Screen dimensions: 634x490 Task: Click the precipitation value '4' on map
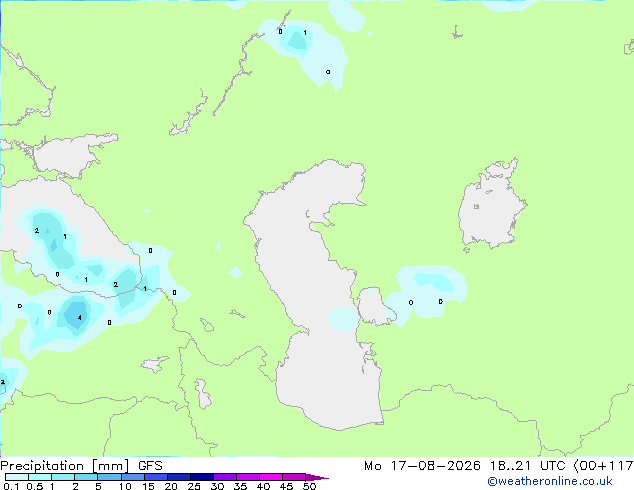[80, 317]
